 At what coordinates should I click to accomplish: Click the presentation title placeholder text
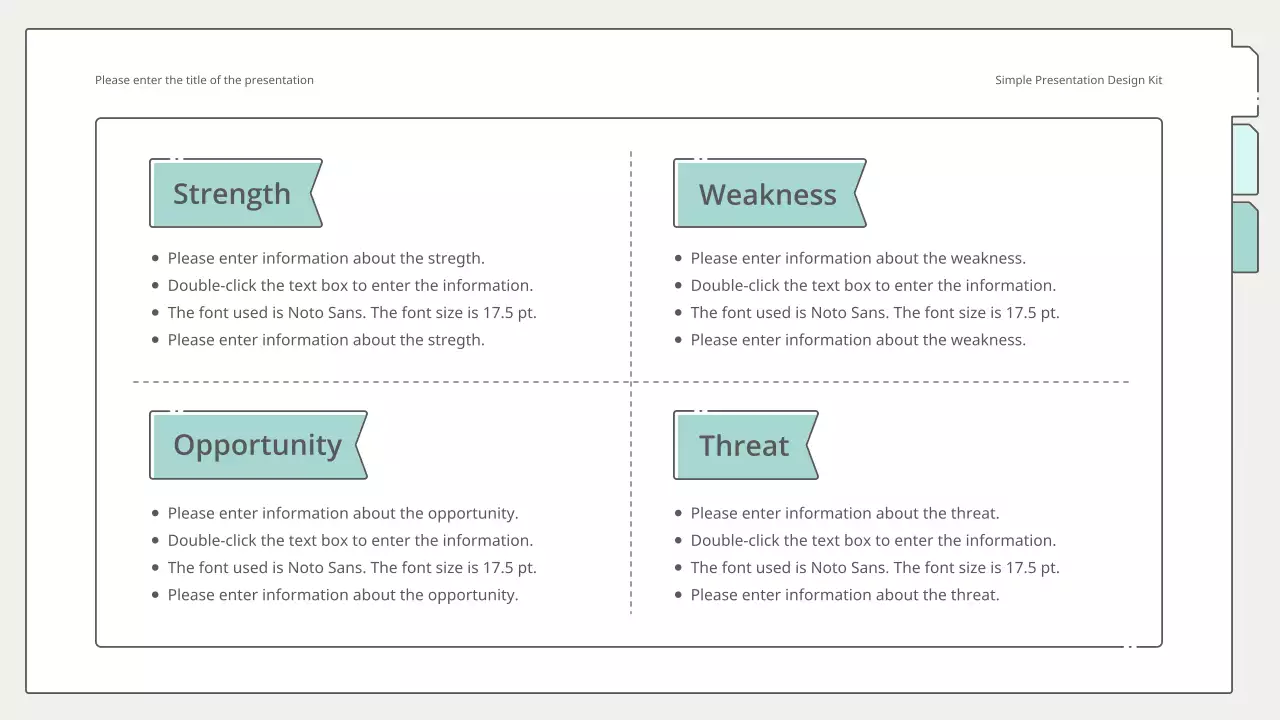click(x=204, y=80)
